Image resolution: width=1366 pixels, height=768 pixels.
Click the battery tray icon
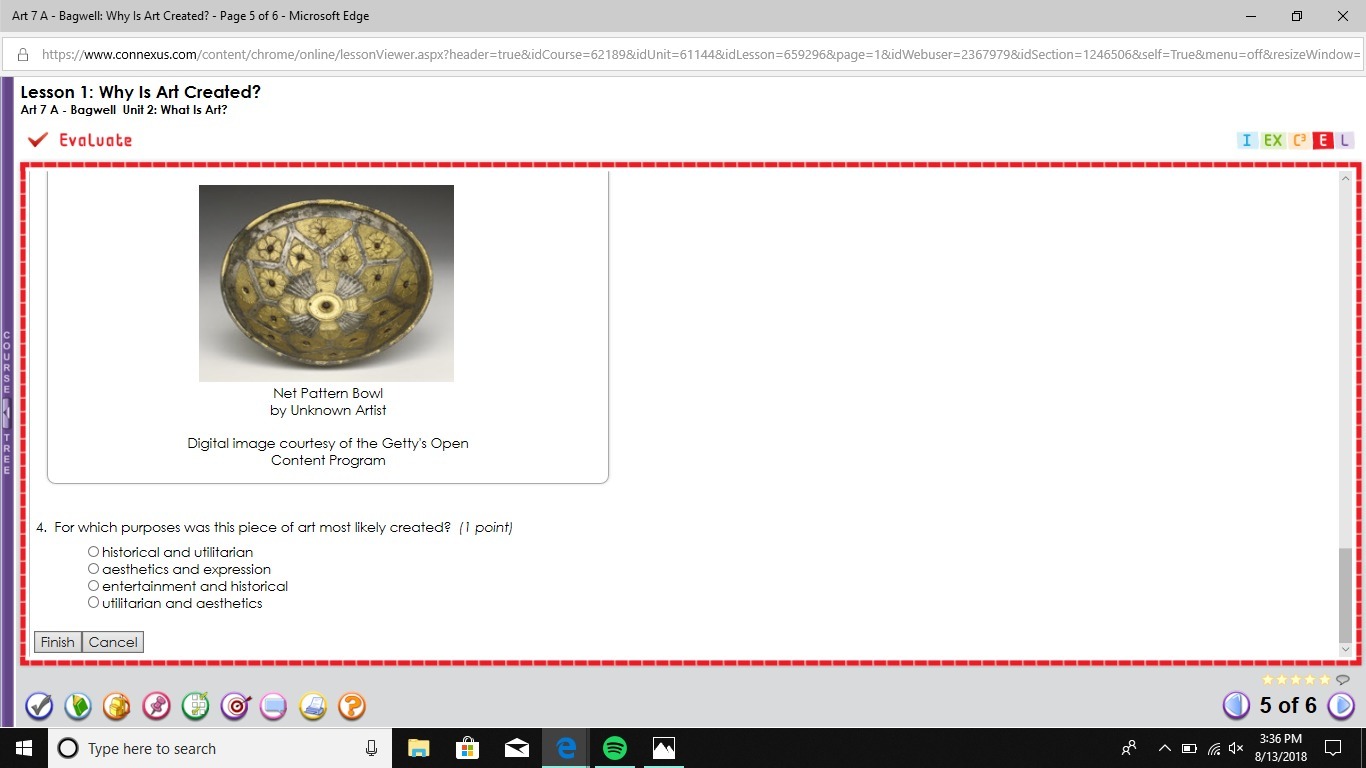tap(1190, 748)
